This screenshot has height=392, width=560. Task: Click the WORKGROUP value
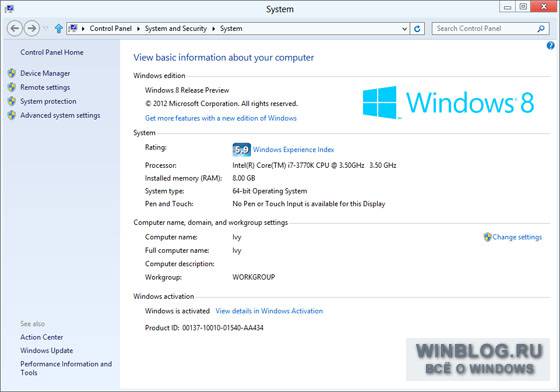[x=254, y=277]
